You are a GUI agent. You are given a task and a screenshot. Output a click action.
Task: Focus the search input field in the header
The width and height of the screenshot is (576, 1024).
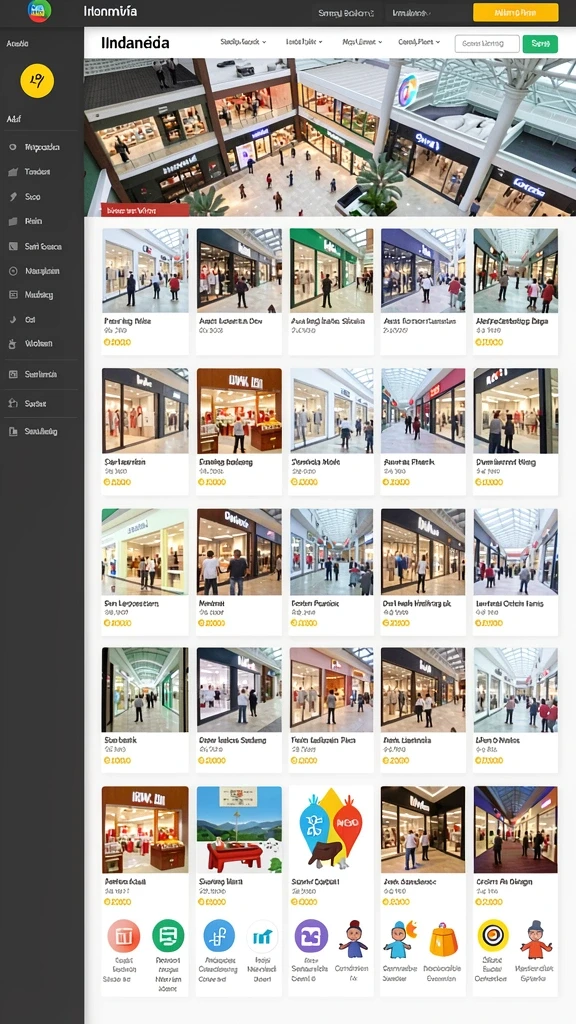[487, 44]
